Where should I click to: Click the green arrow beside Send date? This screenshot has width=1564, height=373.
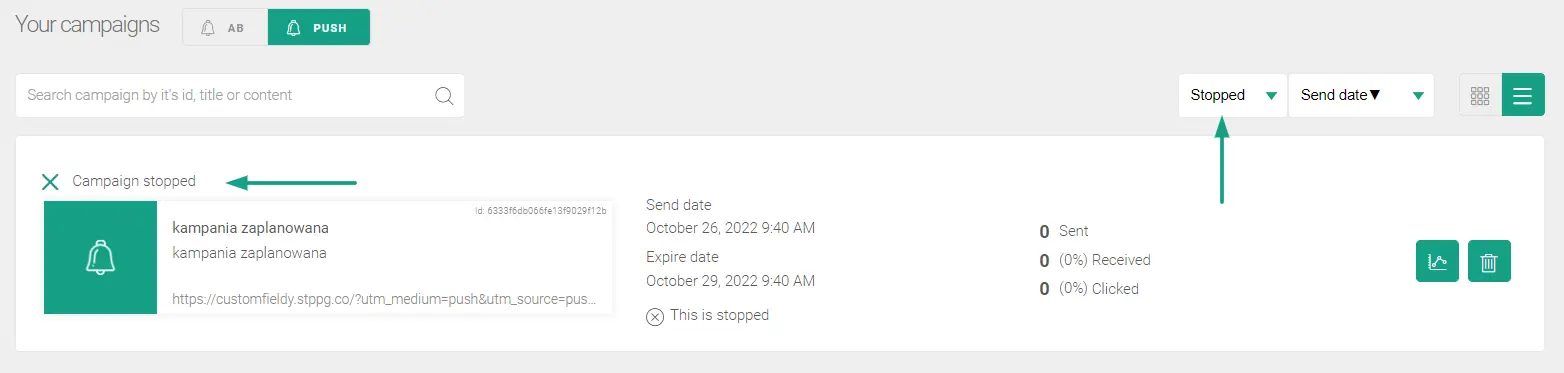click(1418, 96)
